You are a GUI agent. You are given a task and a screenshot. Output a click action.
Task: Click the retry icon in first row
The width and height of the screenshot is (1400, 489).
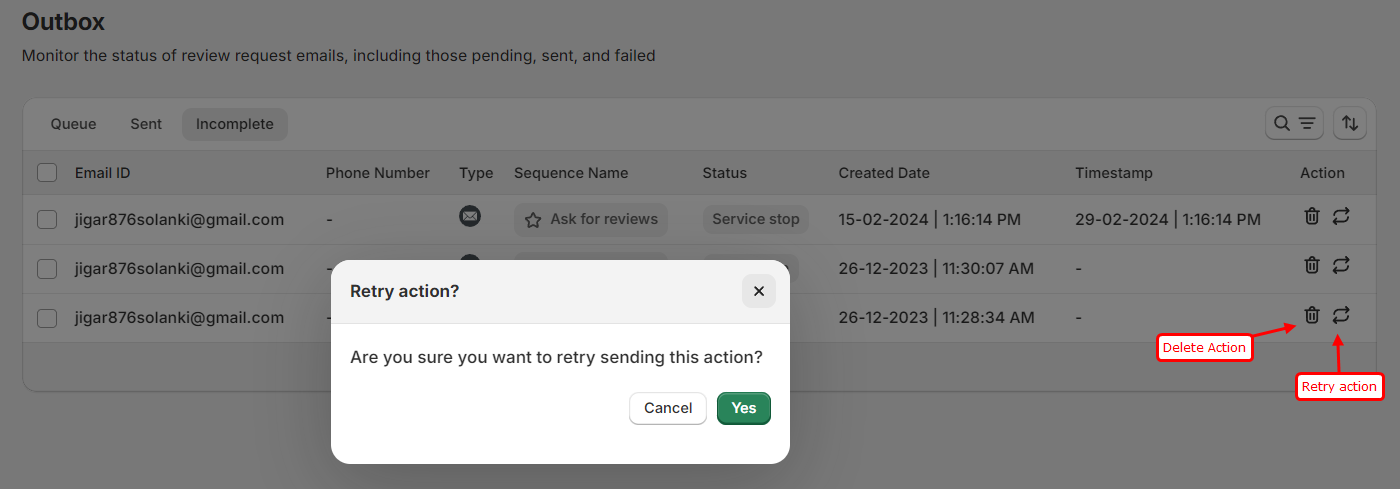pos(1342,216)
